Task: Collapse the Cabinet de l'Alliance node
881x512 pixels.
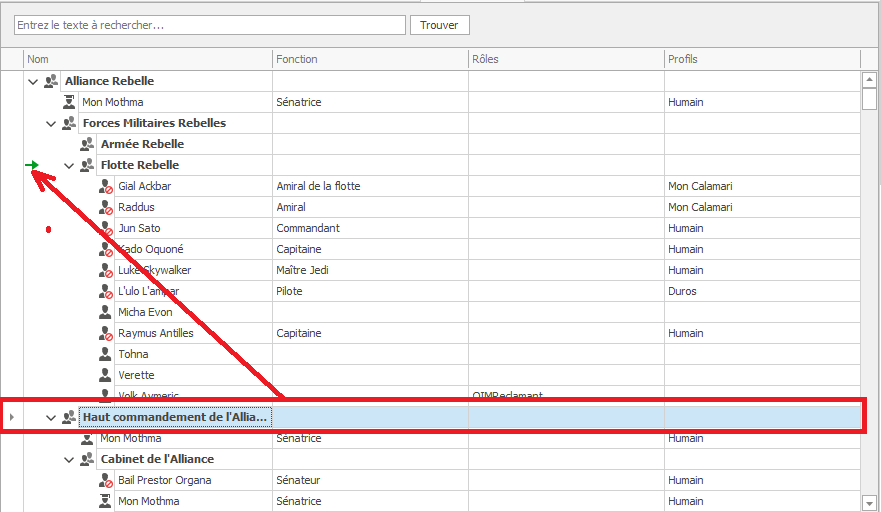Action: pos(69,459)
